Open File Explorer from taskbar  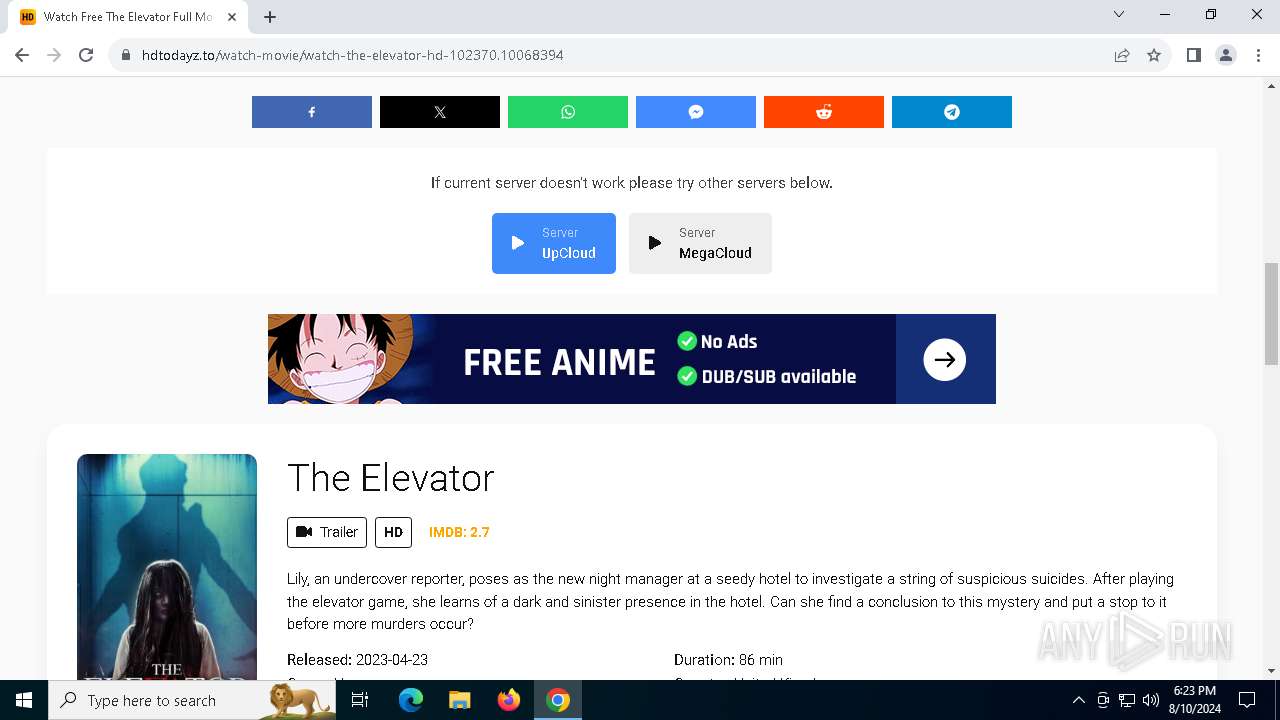pyautogui.click(x=459, y=700)
